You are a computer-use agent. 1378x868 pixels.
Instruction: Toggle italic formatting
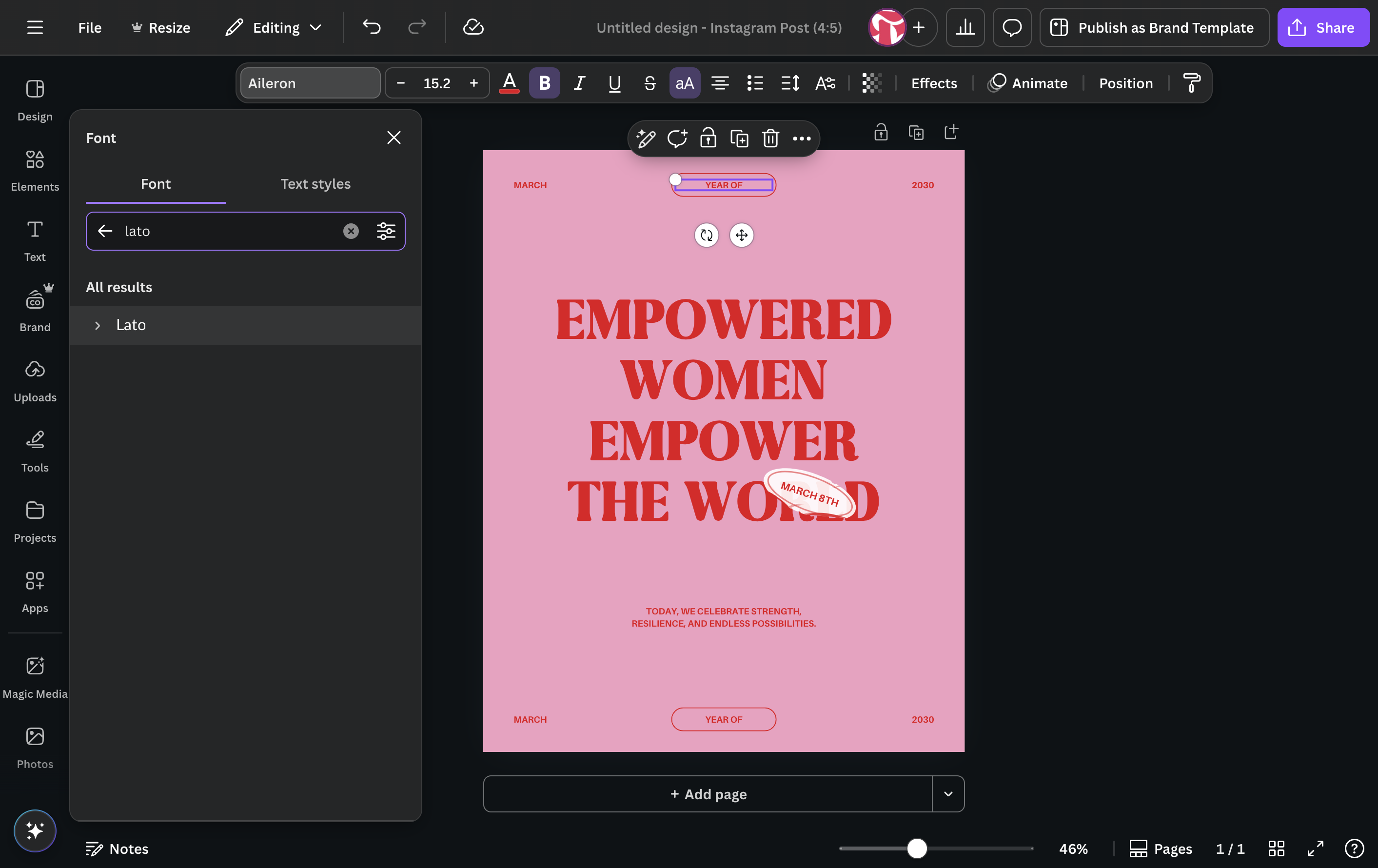pos(579,83)
